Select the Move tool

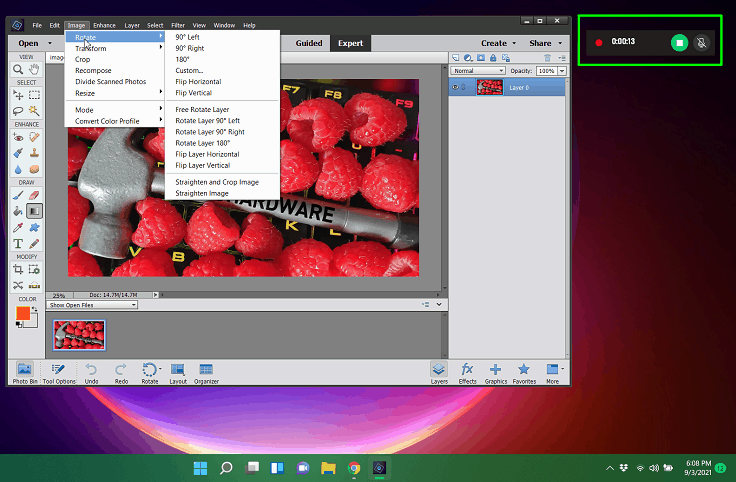(18, 95)
